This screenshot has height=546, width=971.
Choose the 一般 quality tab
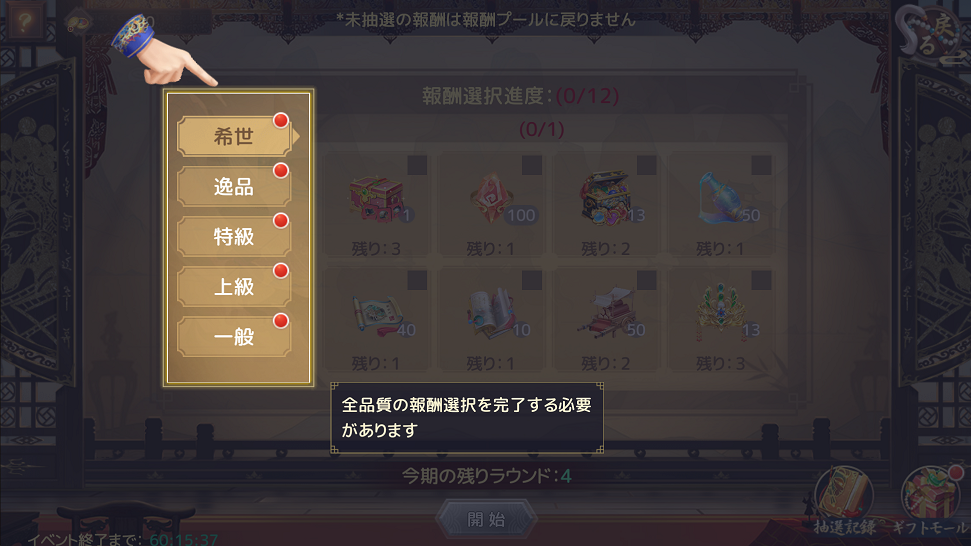[x=234, y=337]
